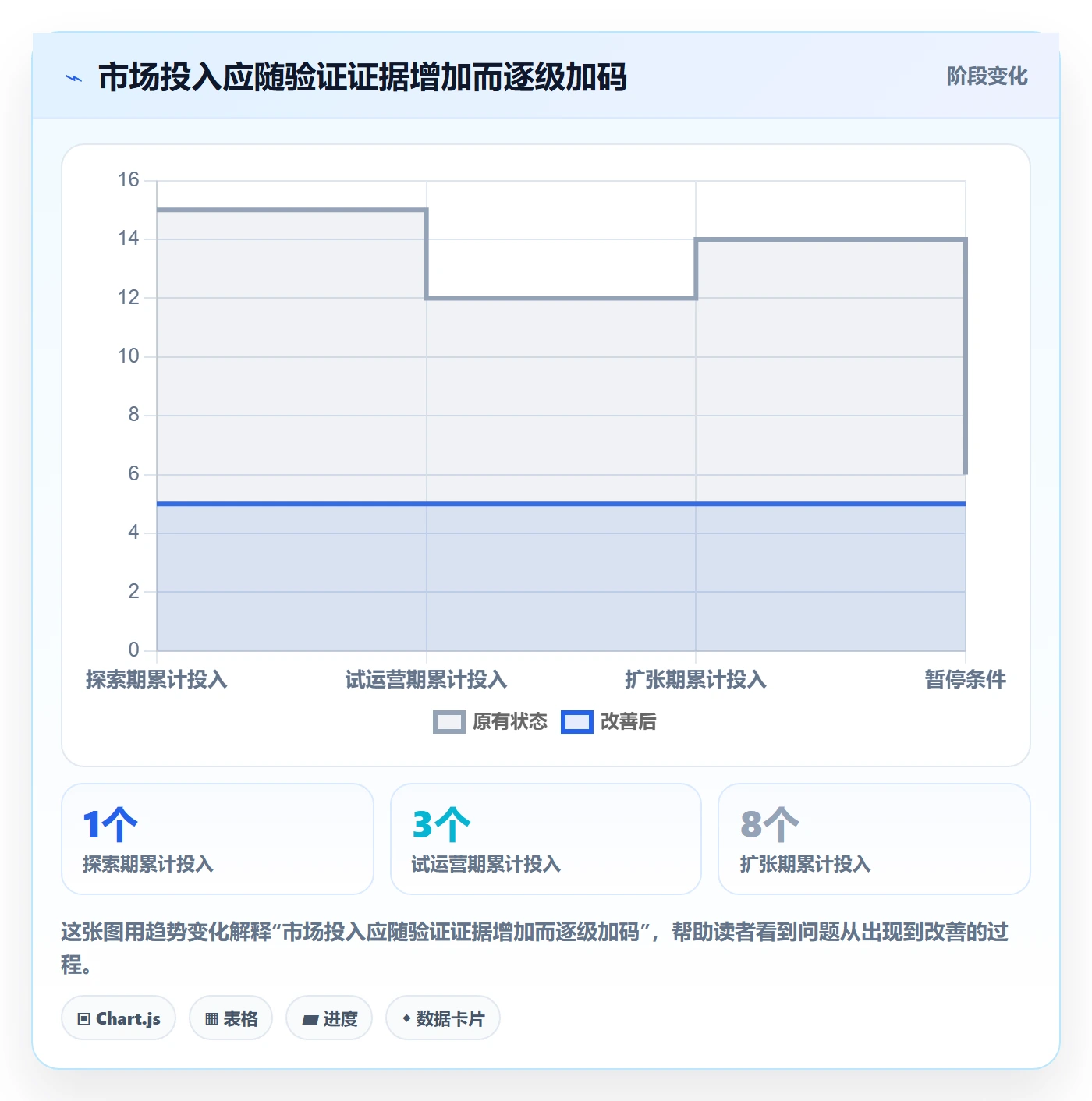Image resolution: width=1092 pixels, height=1101 pixels.
Task: Toggle the 原有状态 legend swatch
Action: point(449,722)
